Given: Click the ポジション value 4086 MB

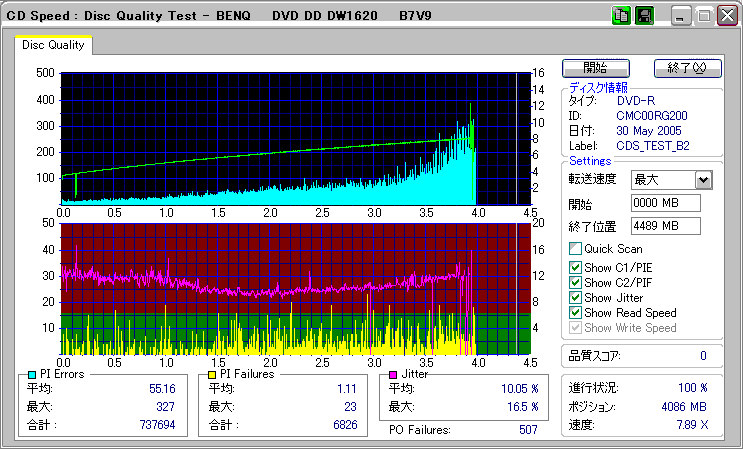Looking at the screenshot, I should click(x=684, y=407).
